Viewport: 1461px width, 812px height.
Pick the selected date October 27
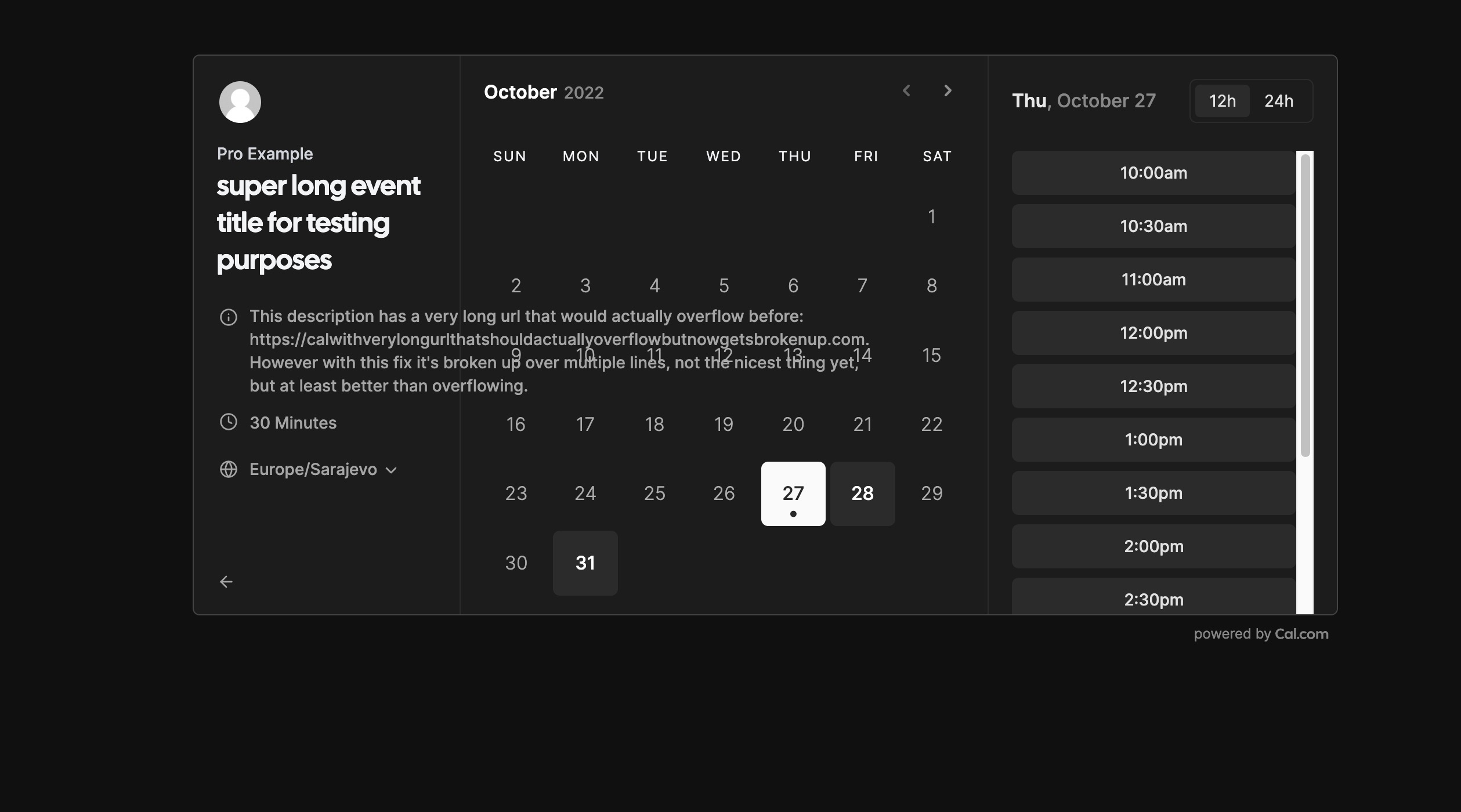(x=793, y=494)
